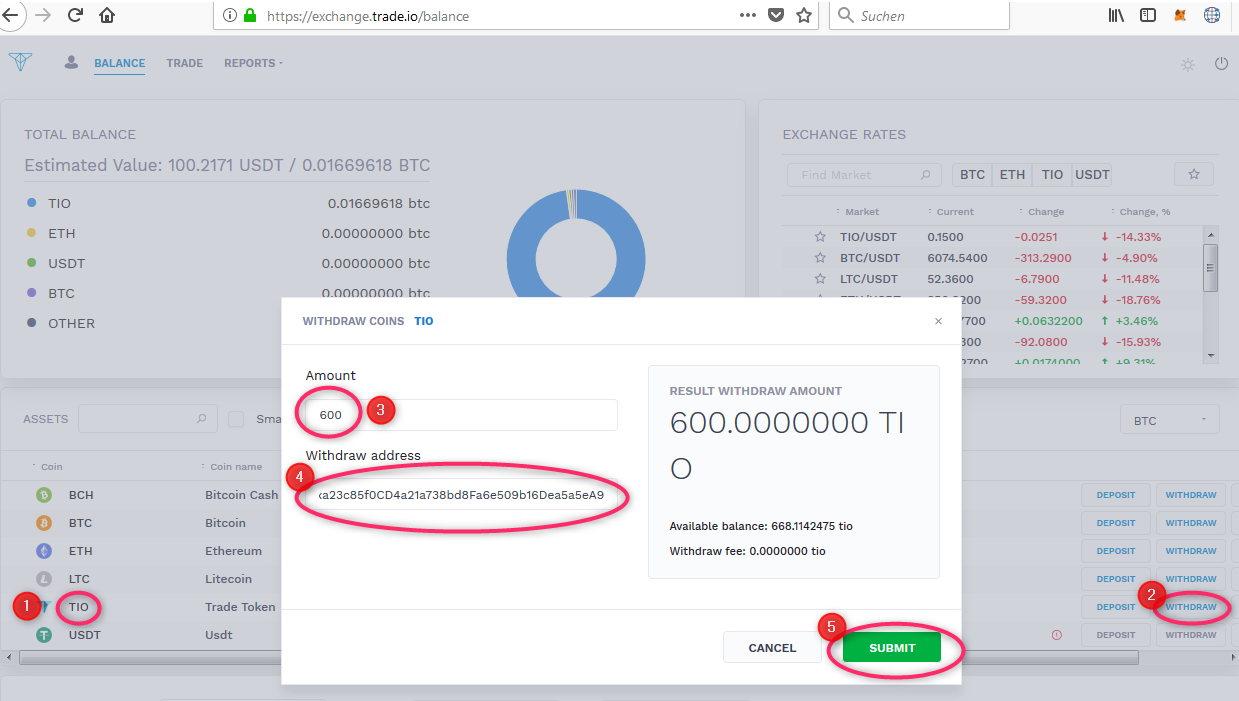Sort by Market column header
This screenshot has height=701, width=1239.
pyautogui.click(x=861, y=212)
